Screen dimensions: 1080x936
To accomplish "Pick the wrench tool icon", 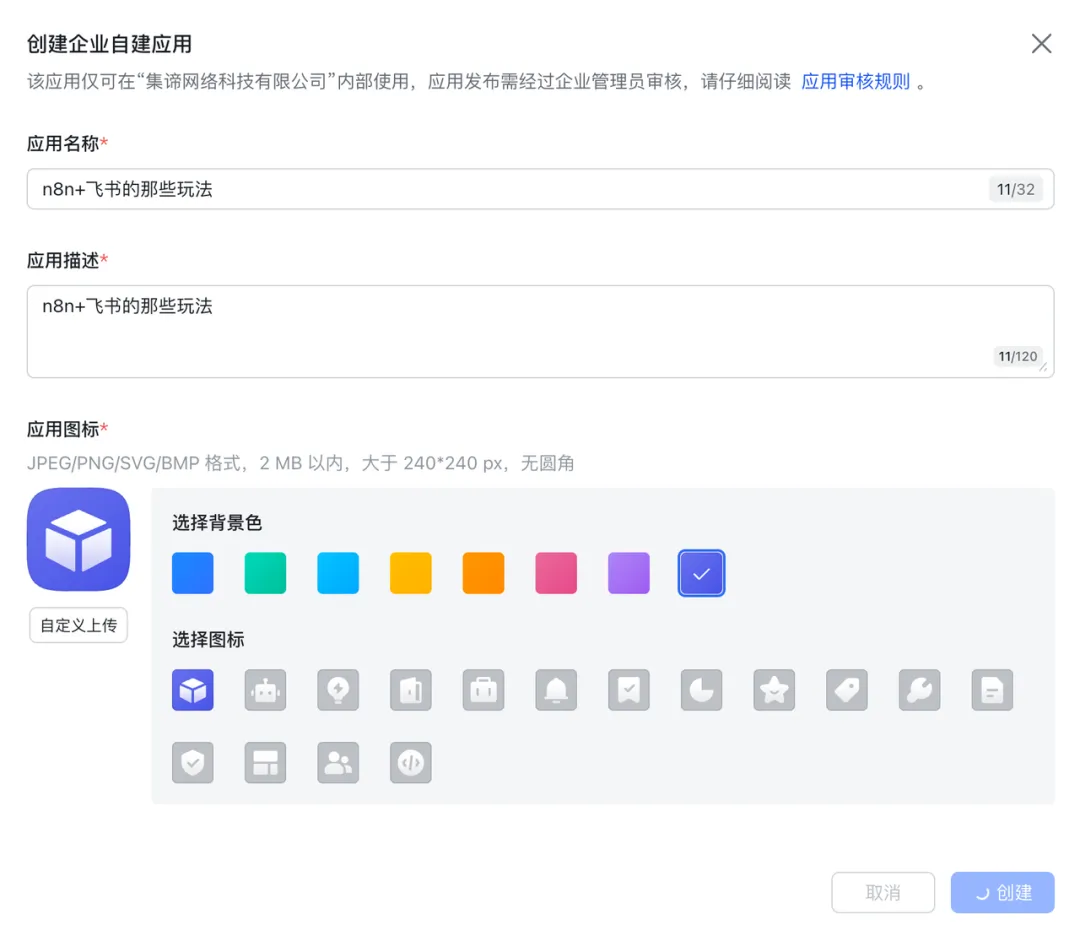I will click(920, 690).
